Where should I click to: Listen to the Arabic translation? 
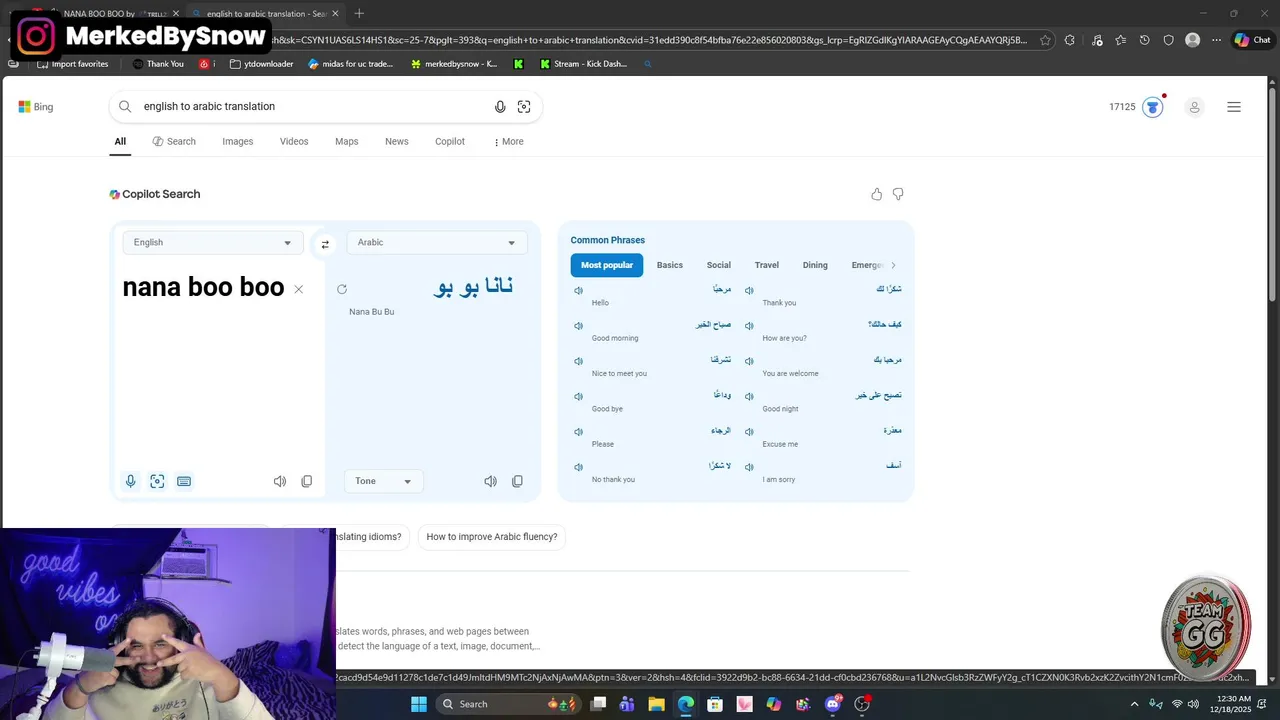(490, 481)
